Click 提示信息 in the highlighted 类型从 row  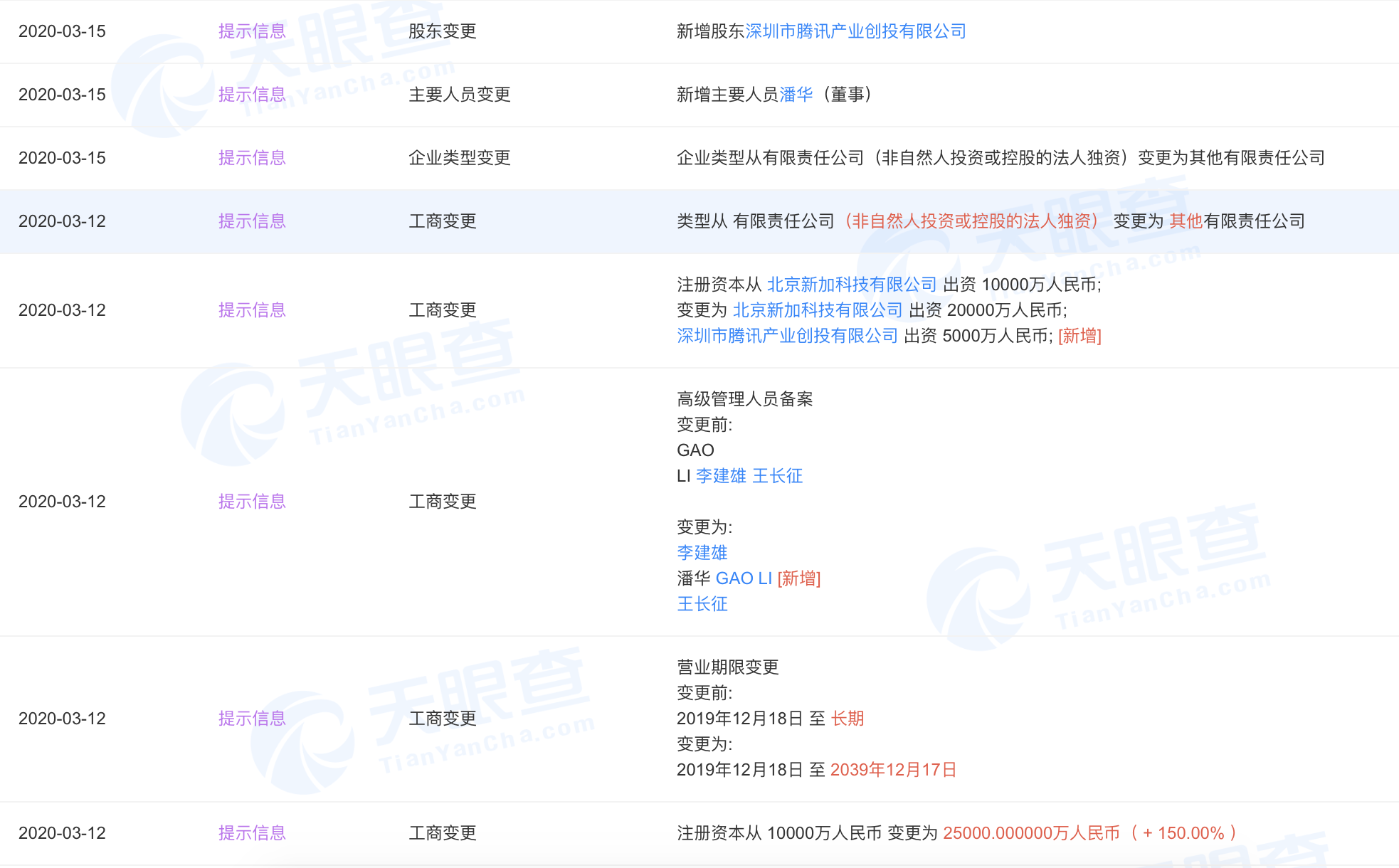252,221
